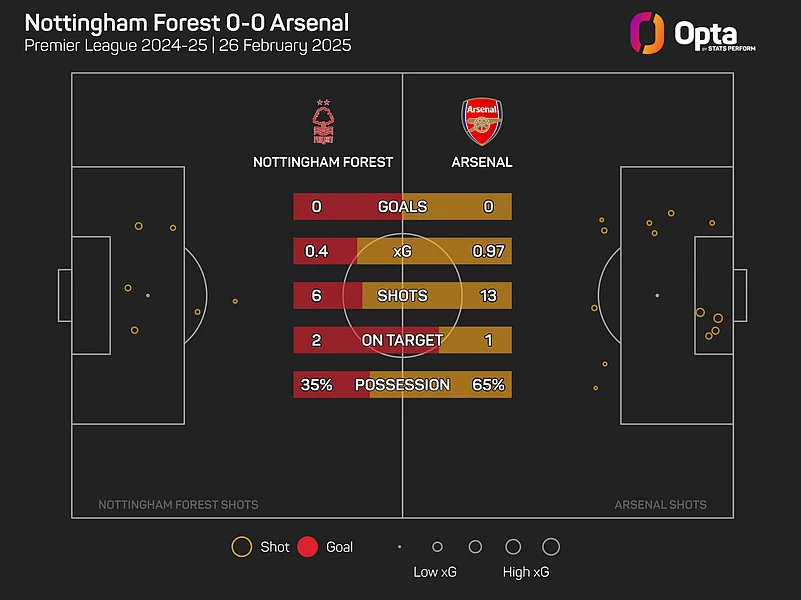Click the Forest shot marker outside the penalty arc
801x600 pixels.
coord(235,301)
